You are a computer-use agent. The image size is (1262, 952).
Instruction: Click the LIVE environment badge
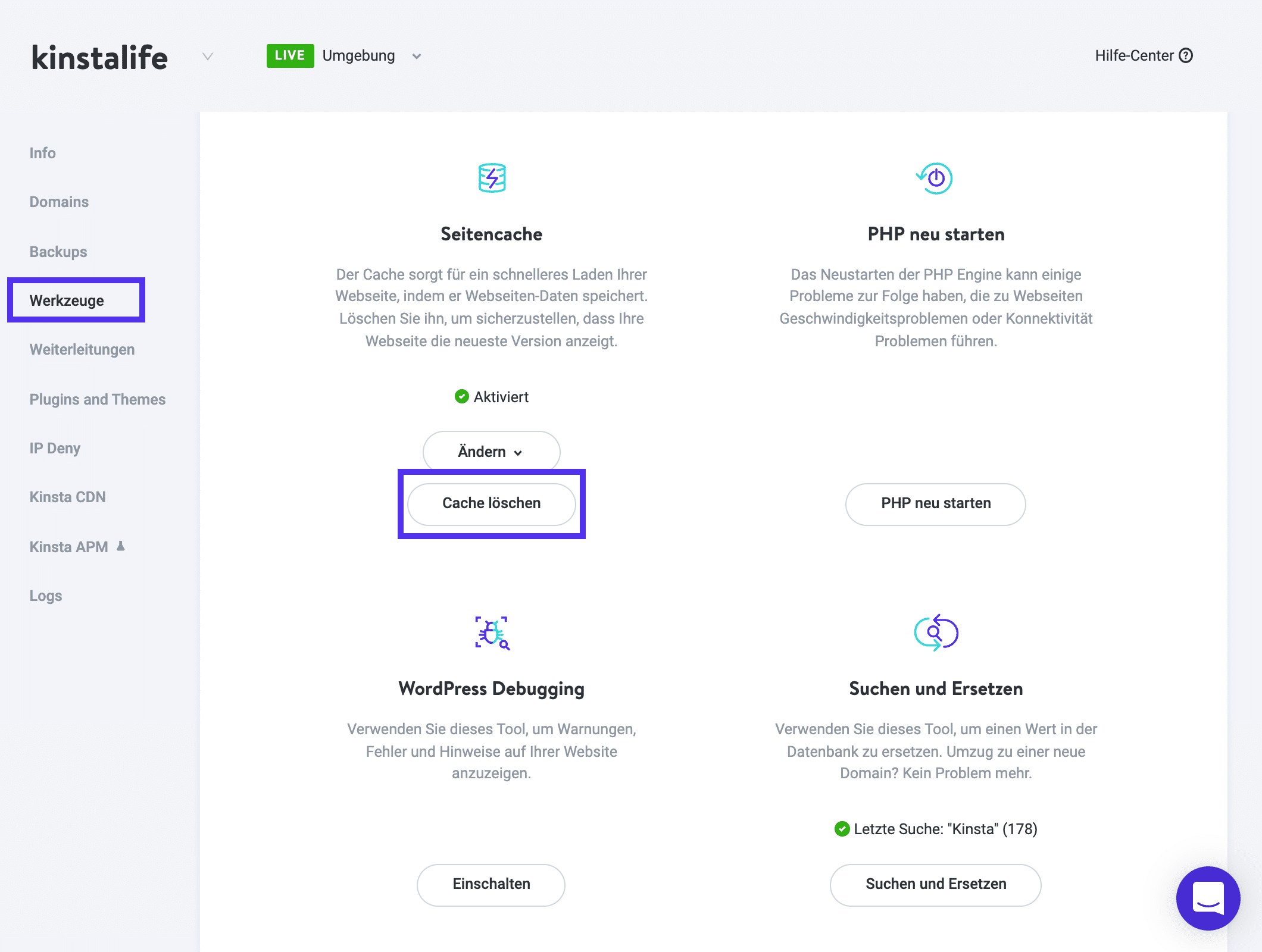pos(290,55)
